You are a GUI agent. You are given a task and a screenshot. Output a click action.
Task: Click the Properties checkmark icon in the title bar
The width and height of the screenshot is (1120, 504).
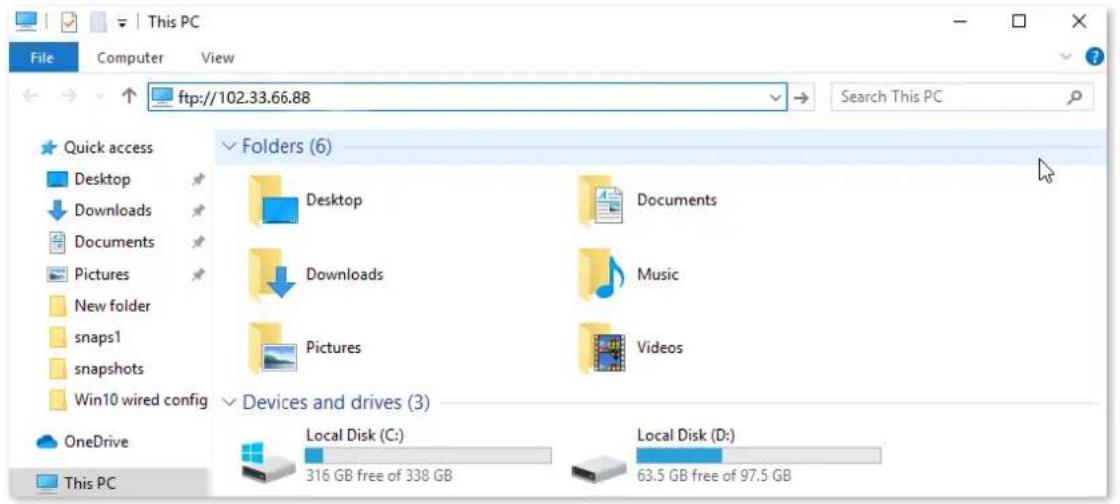point(69,22)
